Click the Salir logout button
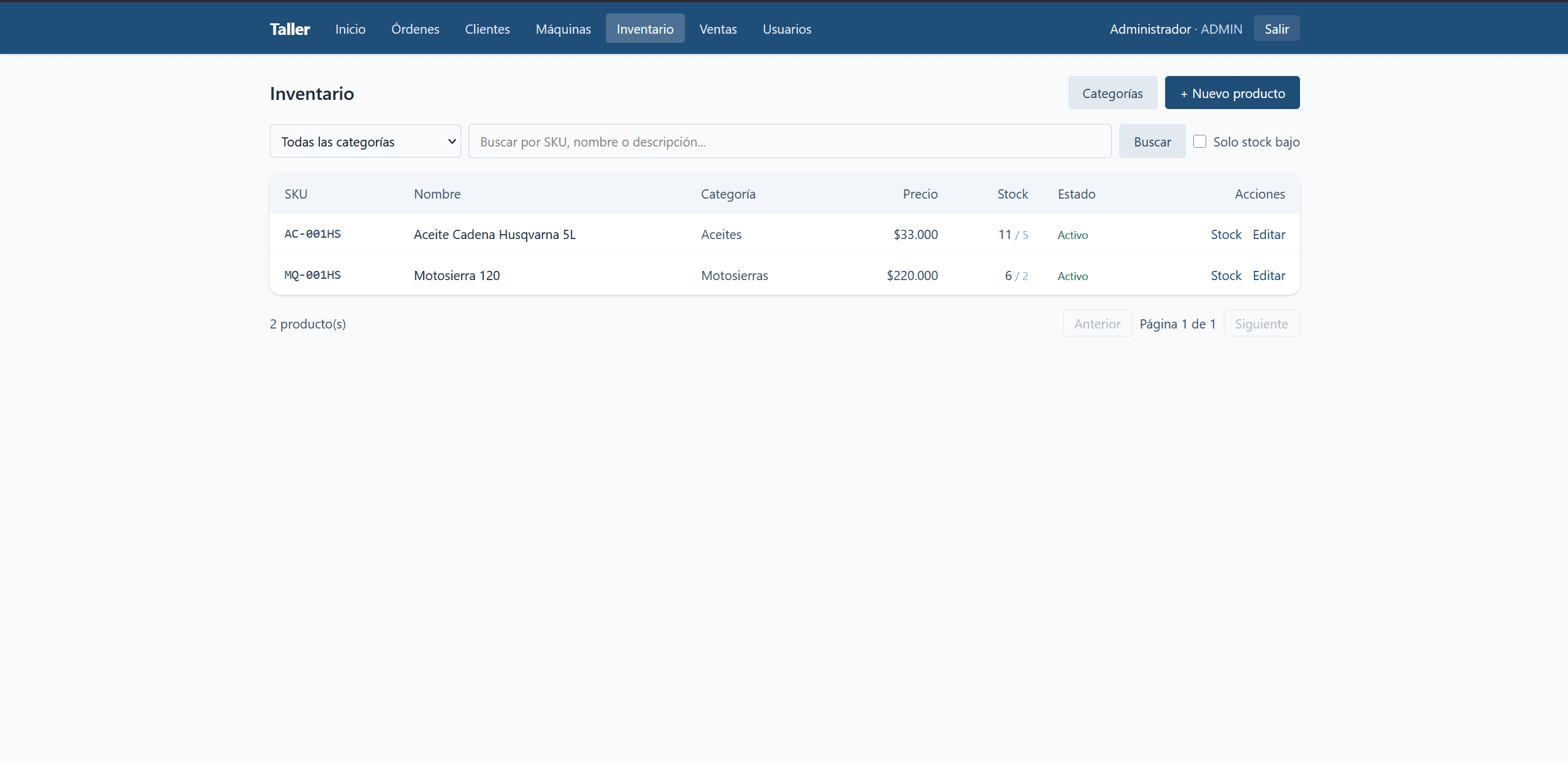Screen dimensions: 1568x763 [x=1277, y=29]
